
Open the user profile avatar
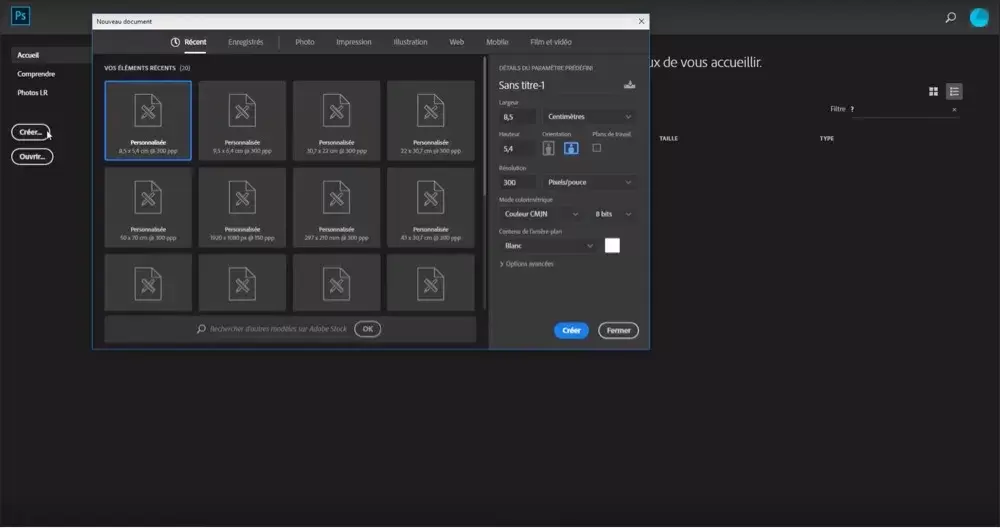coord(979,17)
